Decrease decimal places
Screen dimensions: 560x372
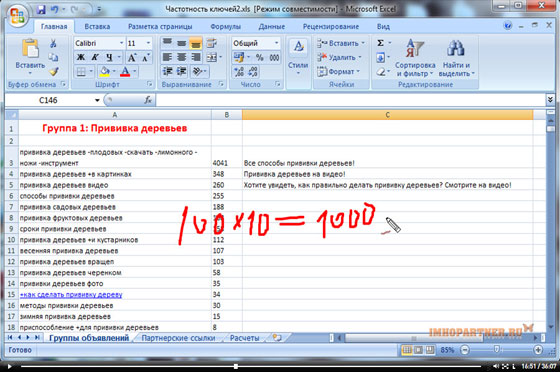click(253, 71)
